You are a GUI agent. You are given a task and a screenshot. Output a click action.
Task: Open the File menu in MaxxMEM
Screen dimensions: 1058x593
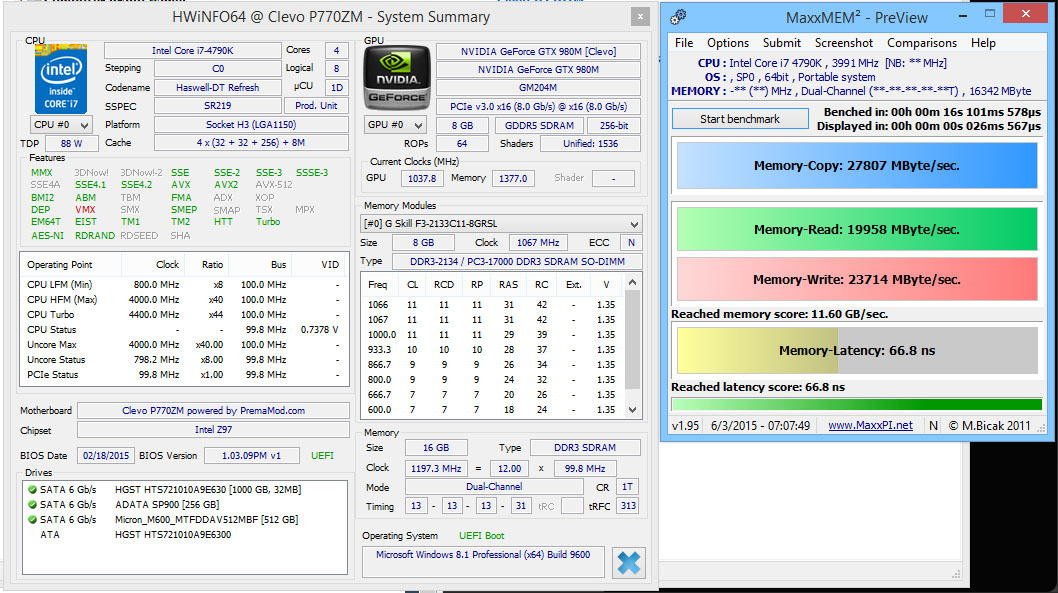684,43
